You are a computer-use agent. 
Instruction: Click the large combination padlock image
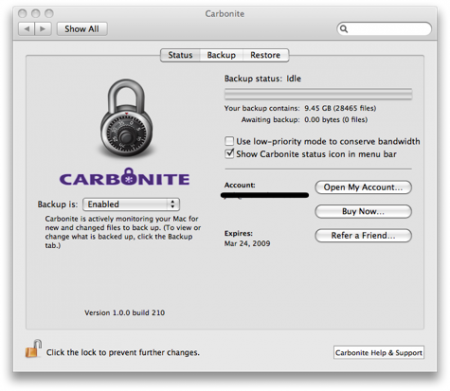click(126, 118)
